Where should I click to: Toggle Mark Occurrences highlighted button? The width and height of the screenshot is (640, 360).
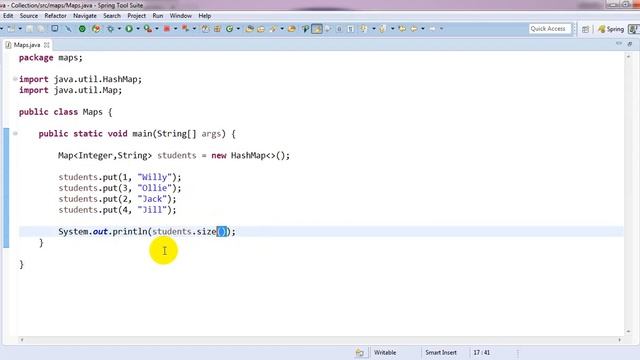317,29
